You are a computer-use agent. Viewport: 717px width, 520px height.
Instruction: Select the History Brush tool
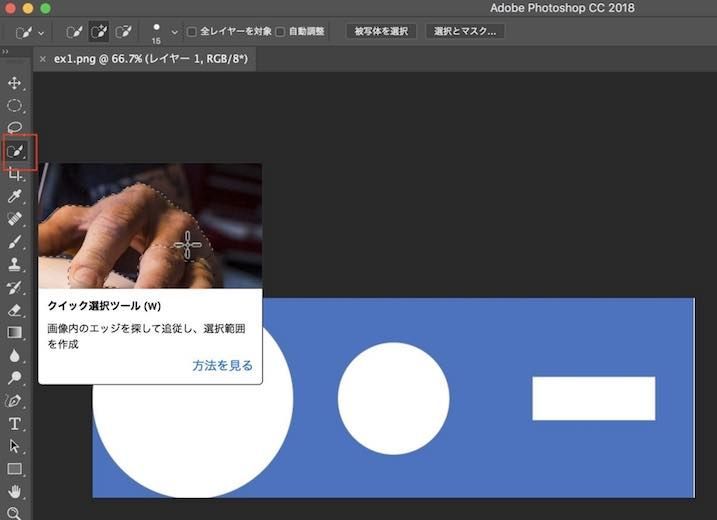14,287
